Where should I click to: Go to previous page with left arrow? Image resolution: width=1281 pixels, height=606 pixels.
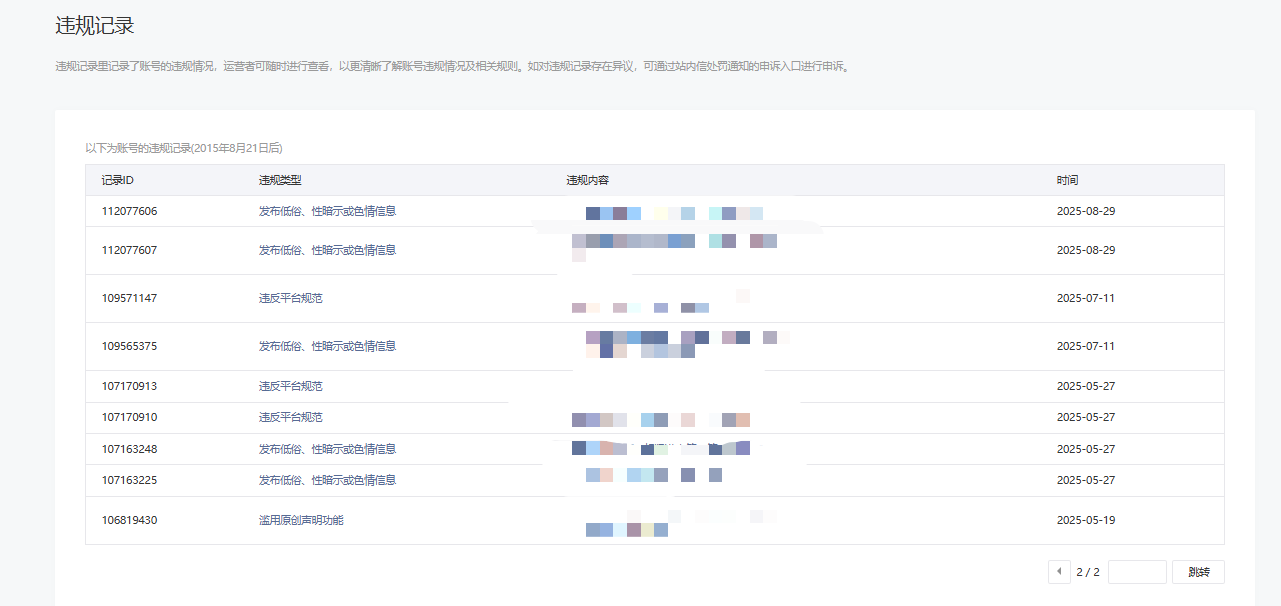pos(1059,572)
